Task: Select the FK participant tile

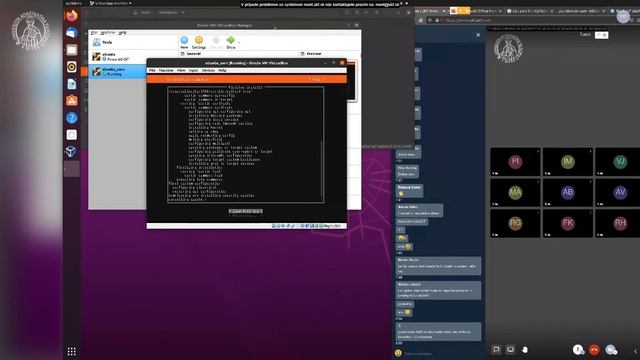Action: pos(568,223)
